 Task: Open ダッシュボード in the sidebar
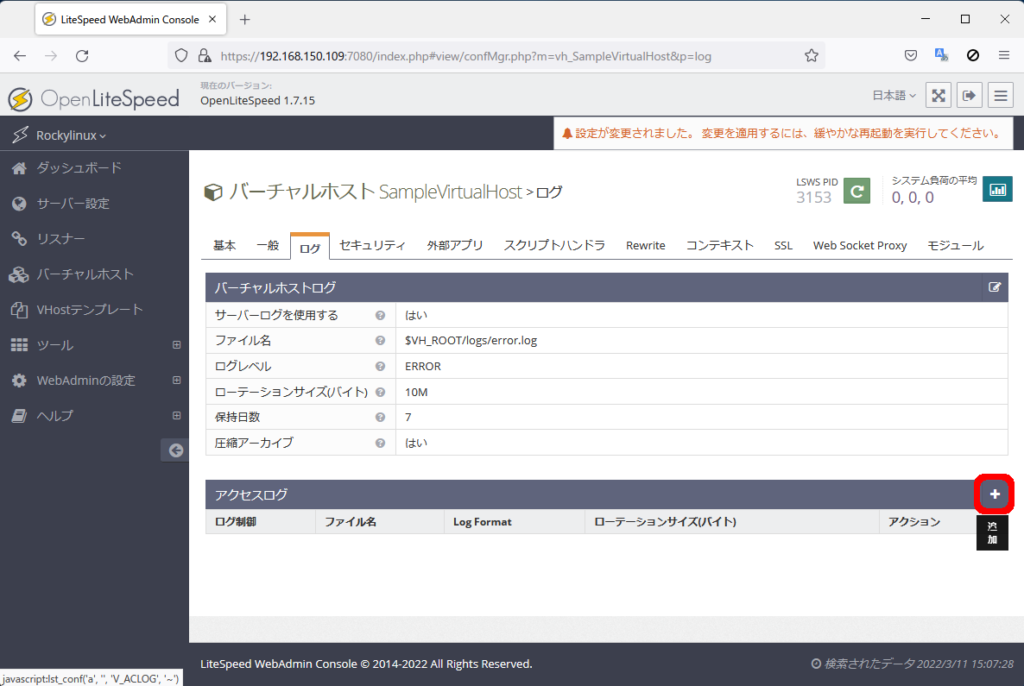pyautogui.click(x=78, y=168)
